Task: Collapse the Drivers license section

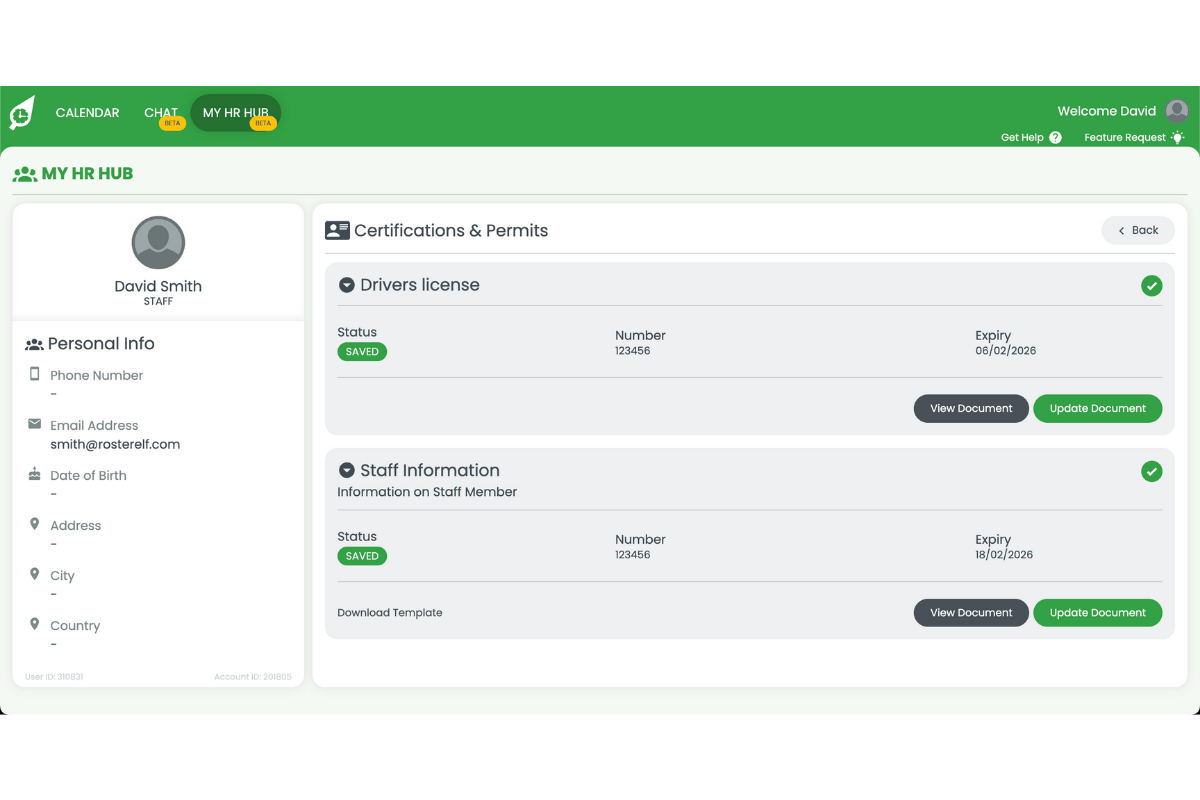Action: pos(347,285)
